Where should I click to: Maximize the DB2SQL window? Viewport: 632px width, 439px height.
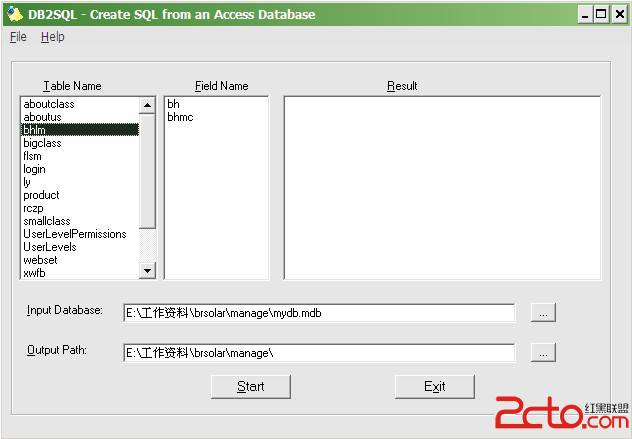(601, 15)
